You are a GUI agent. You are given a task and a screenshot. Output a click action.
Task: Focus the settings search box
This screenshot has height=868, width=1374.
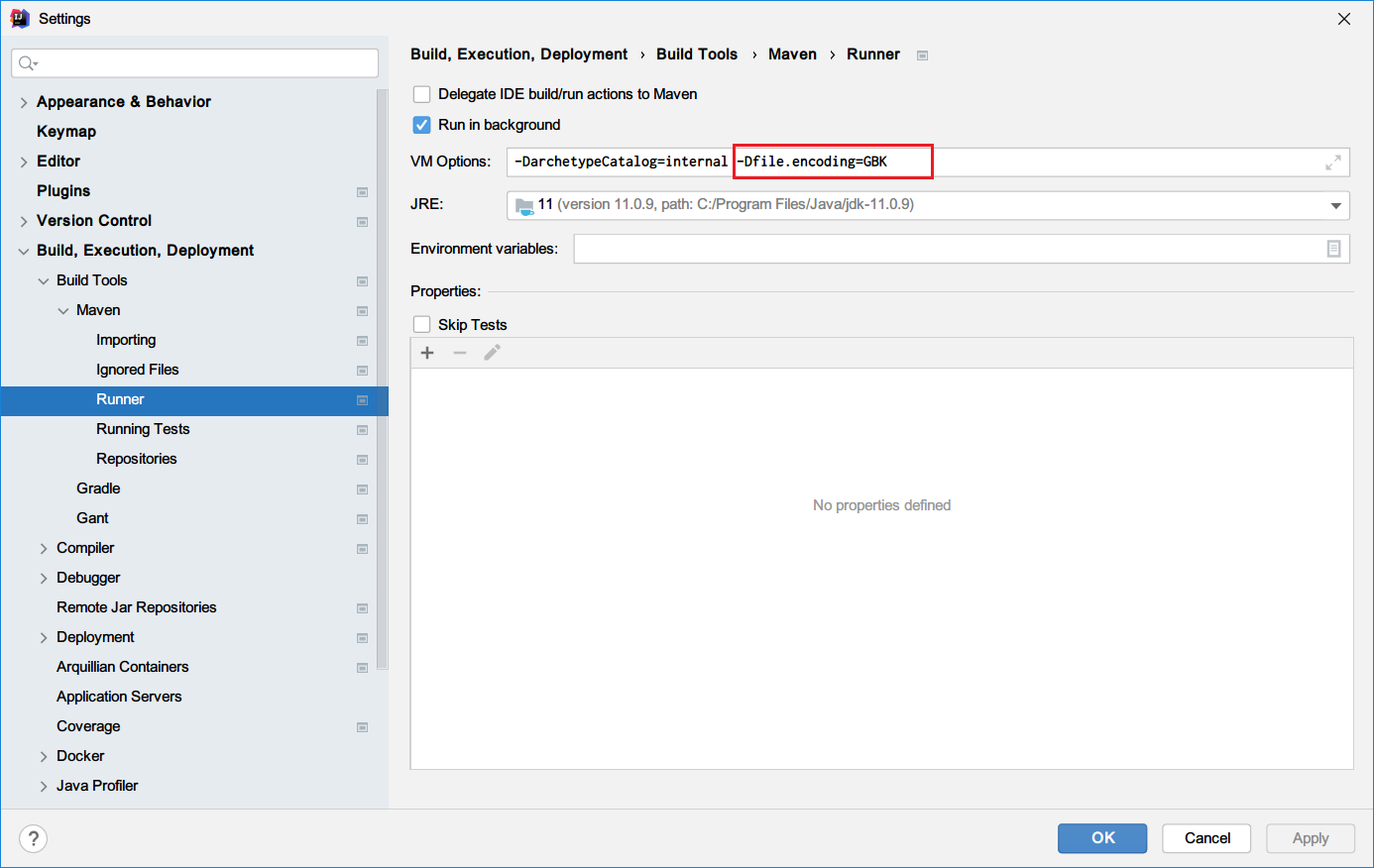coord(195,63)
